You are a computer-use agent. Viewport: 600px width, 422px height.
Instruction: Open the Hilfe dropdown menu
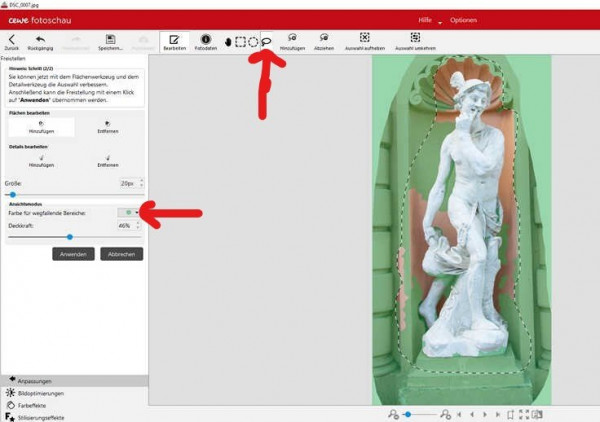click(x=430, y=20)
